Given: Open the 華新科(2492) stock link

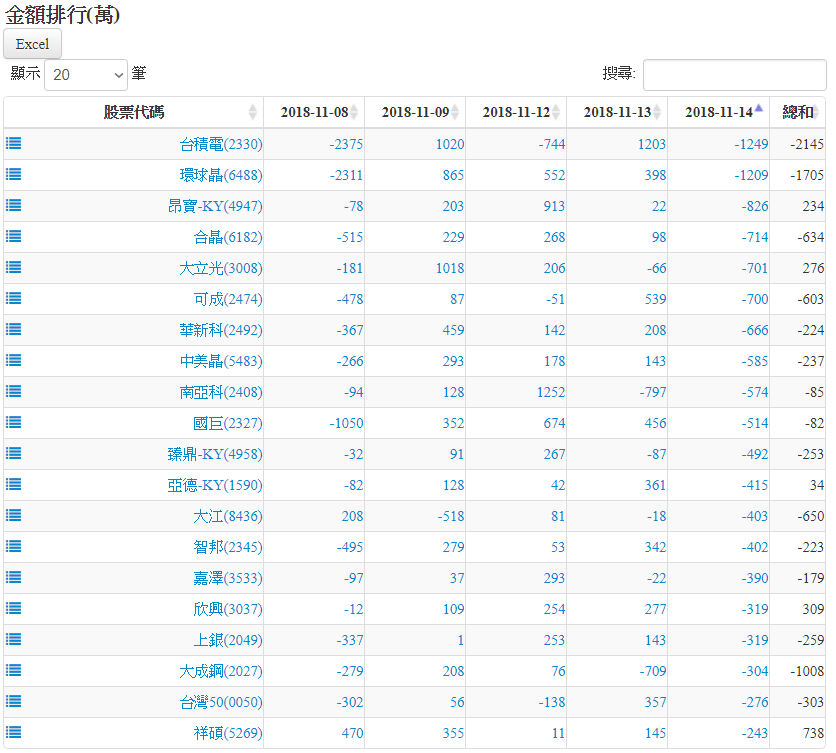Looking at the screenshot, I should click(221, 330).
